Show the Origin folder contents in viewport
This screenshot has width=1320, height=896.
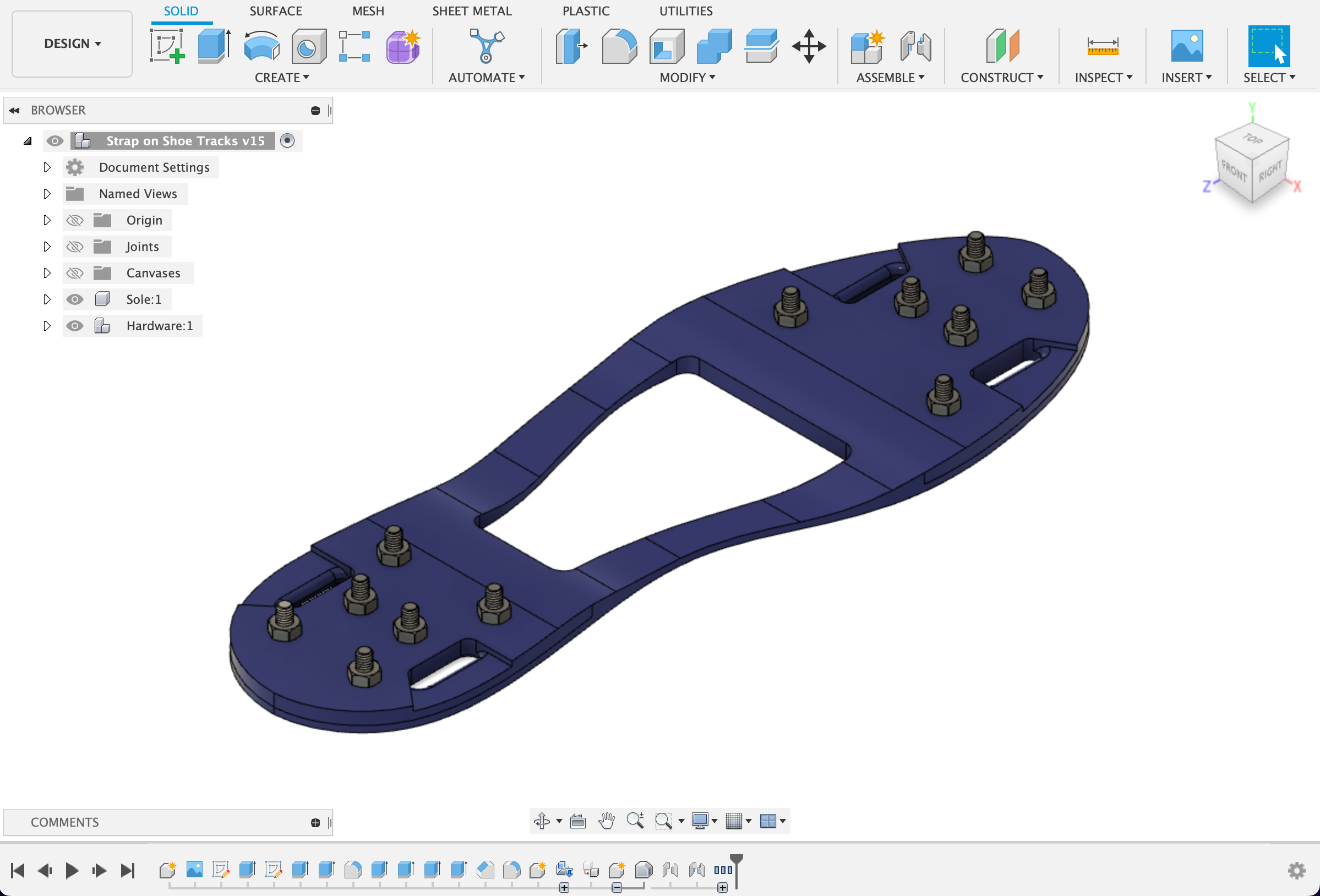[x=74, y=220]
